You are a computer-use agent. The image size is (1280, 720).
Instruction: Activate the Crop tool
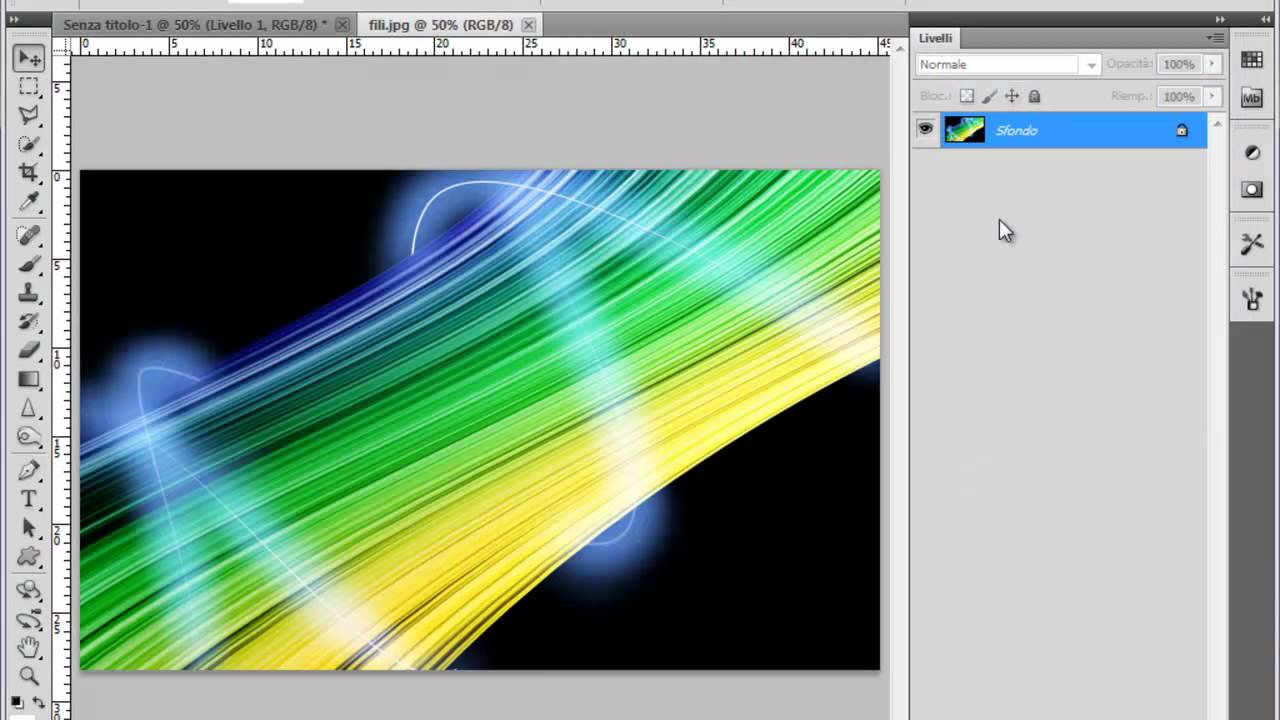tap(29, 174)
